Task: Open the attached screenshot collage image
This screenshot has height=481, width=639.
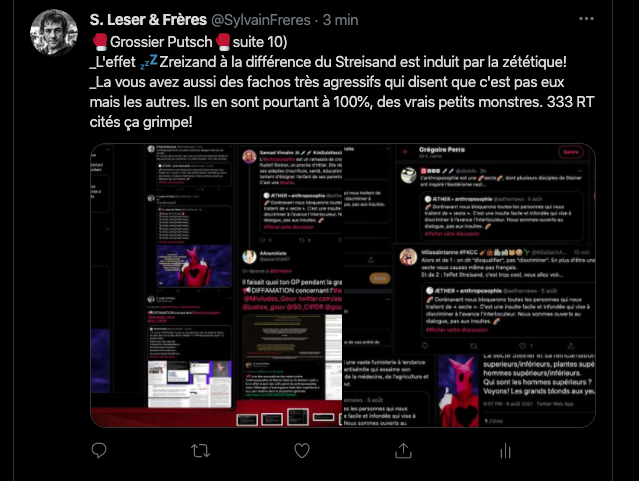Action: [x=343, y=285]
